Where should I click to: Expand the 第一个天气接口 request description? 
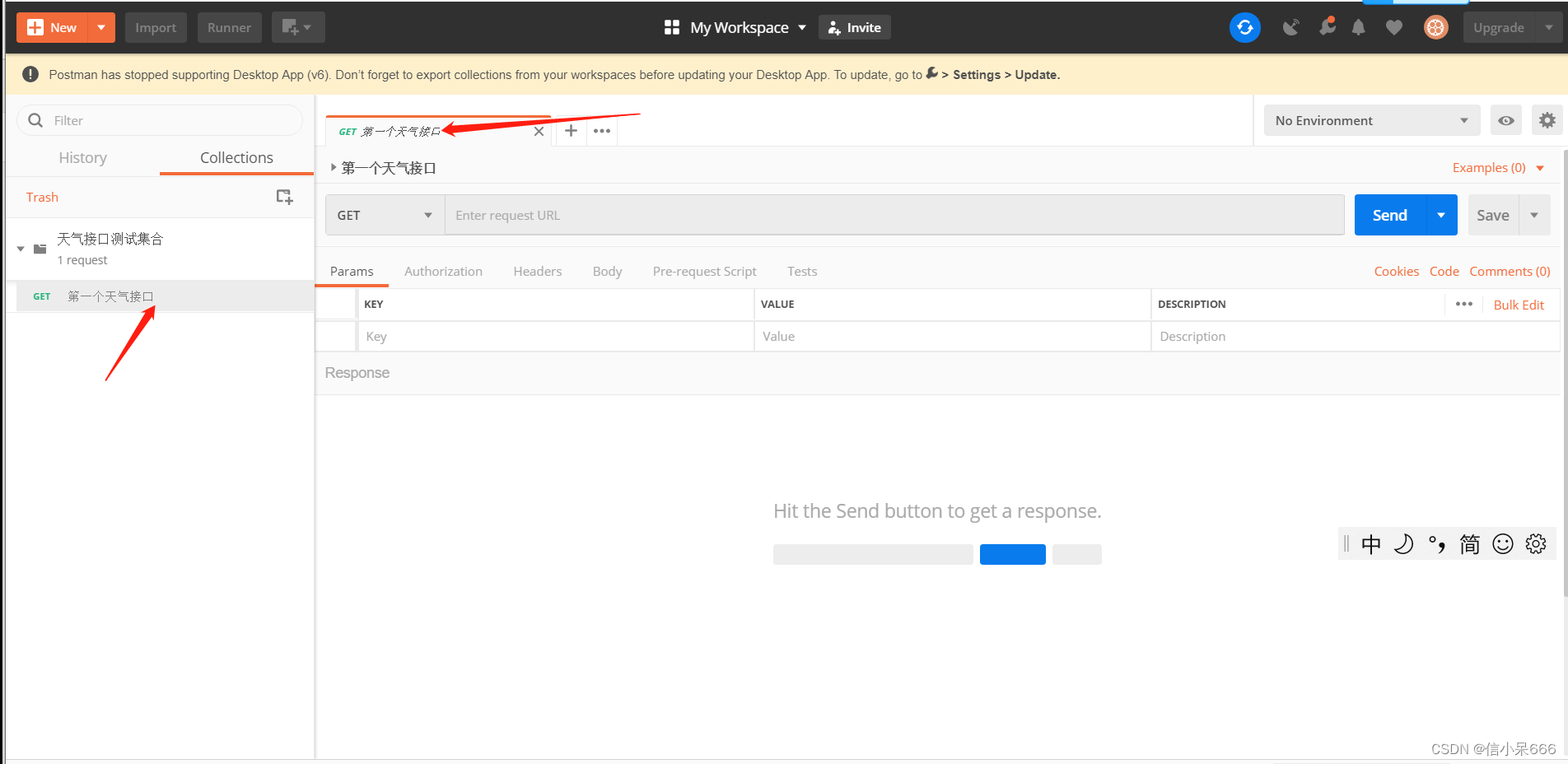click(x=334, y=167)
